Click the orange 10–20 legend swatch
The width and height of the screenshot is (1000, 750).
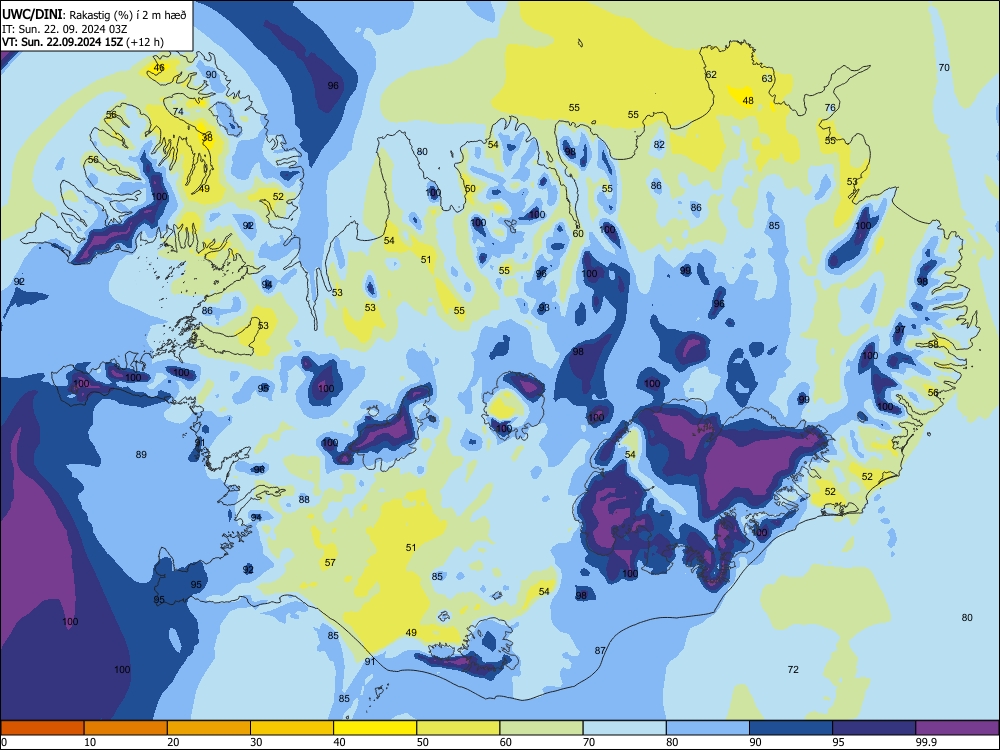pyautogui.click(x=126, y=728)
